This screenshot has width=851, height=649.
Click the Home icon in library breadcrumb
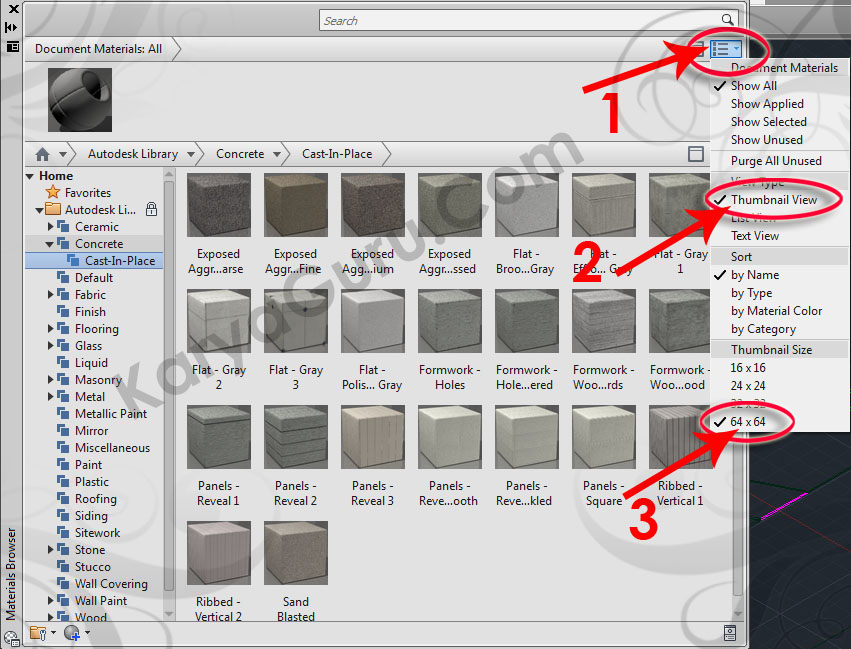point(42,154)
